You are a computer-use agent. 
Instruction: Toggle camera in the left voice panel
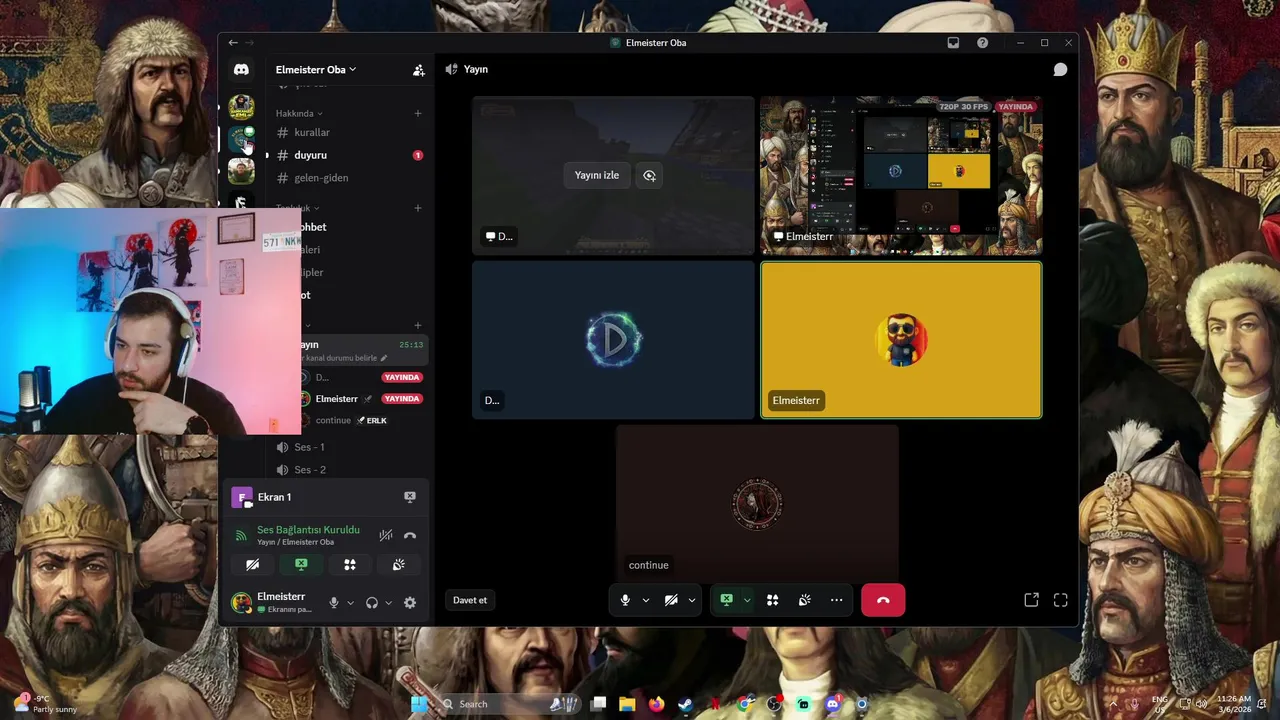point(253,565)
